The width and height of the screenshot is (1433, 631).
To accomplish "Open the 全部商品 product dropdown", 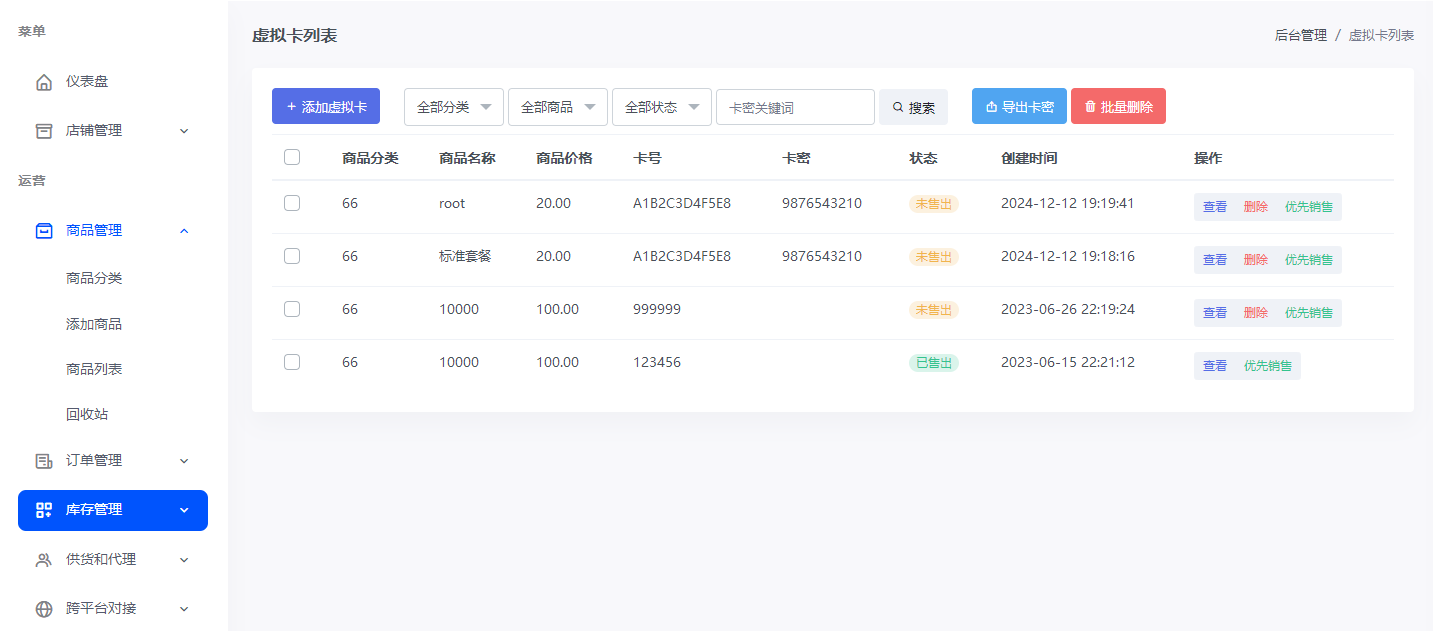I will click(x=557, y=107).
